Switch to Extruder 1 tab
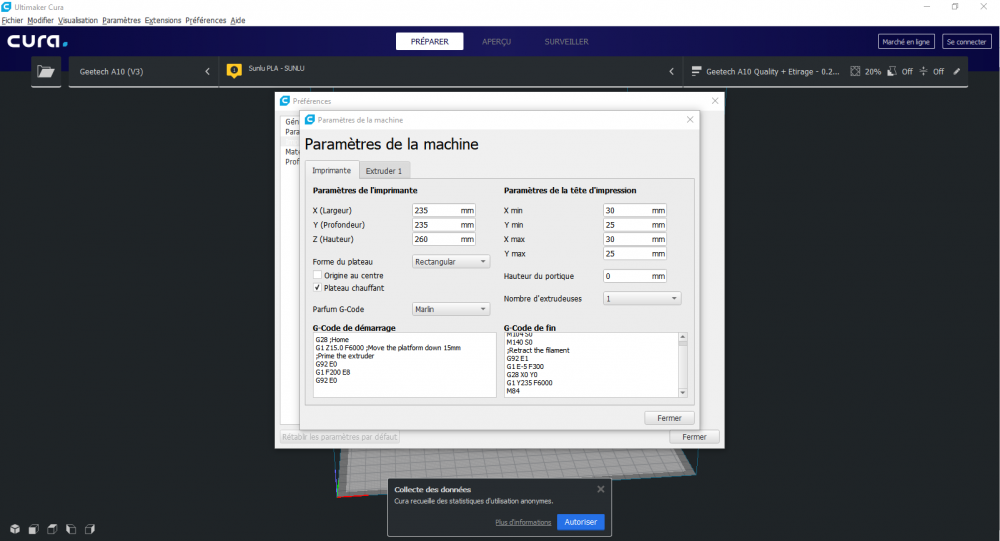Viewport: 1000px width, 541px height. (384, 171)
